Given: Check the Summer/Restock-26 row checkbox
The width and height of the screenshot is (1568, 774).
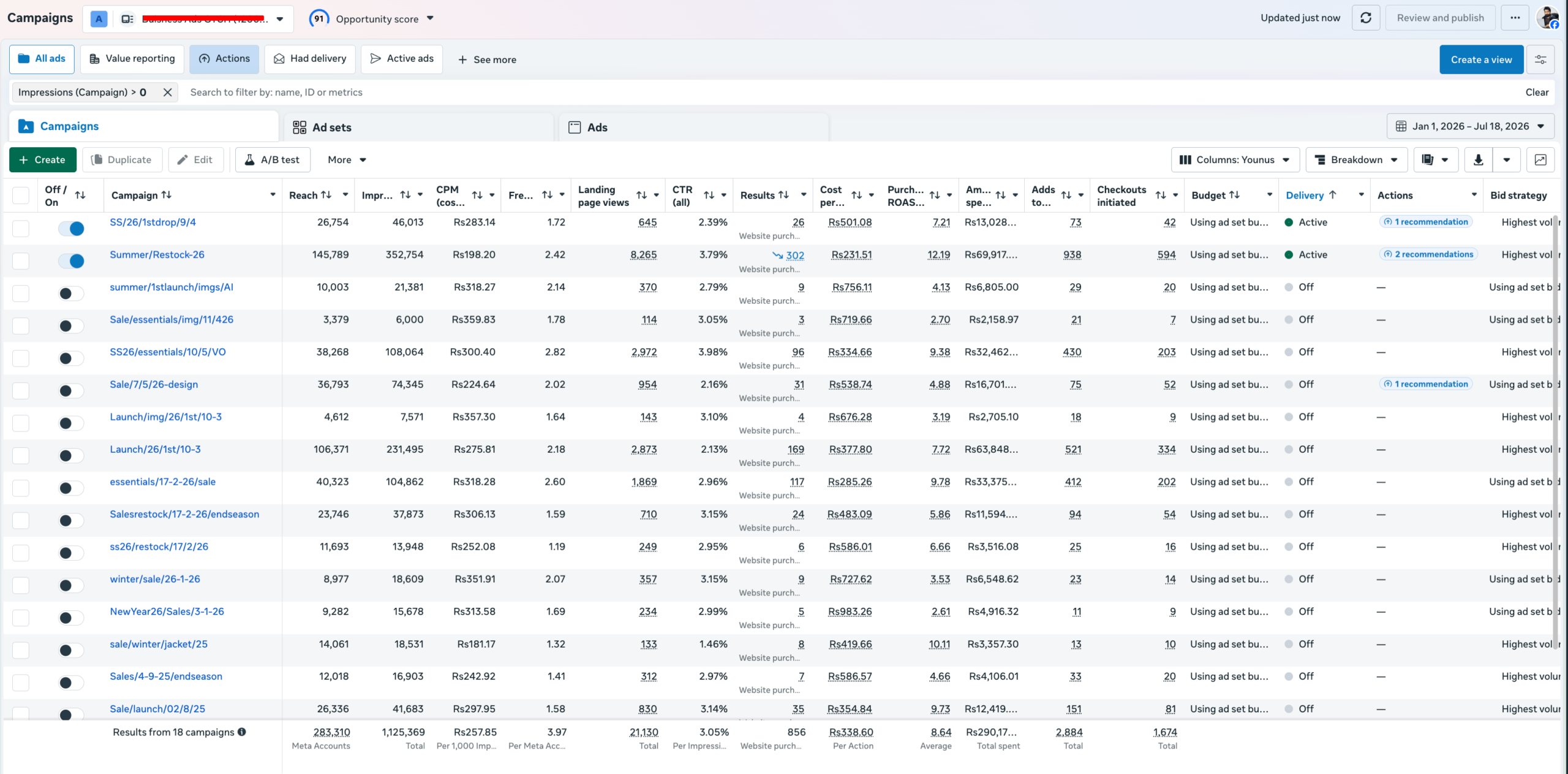Looking at the screenshot, I should tap(21, 261).
